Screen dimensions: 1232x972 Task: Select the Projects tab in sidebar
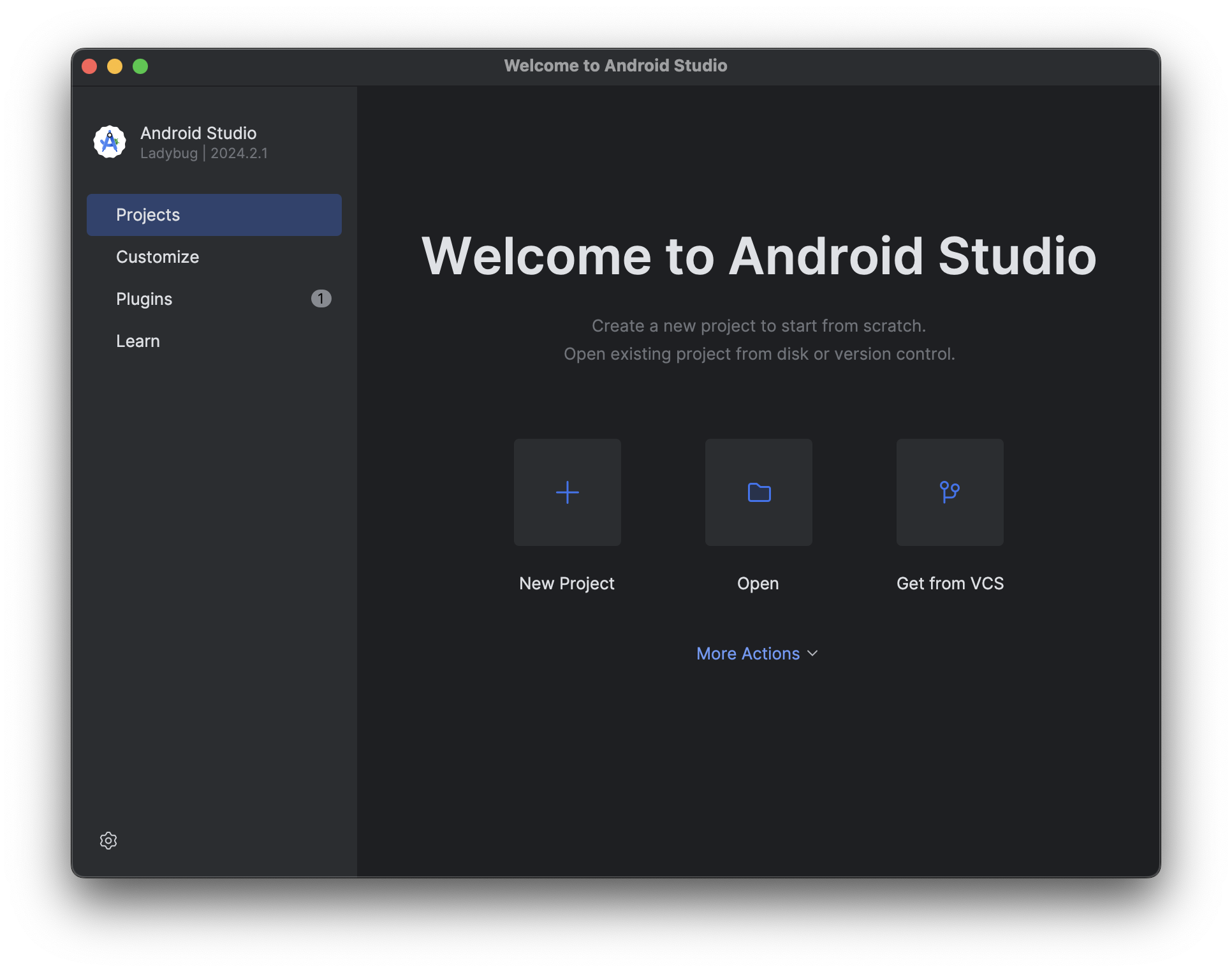[x=214, y=215]
